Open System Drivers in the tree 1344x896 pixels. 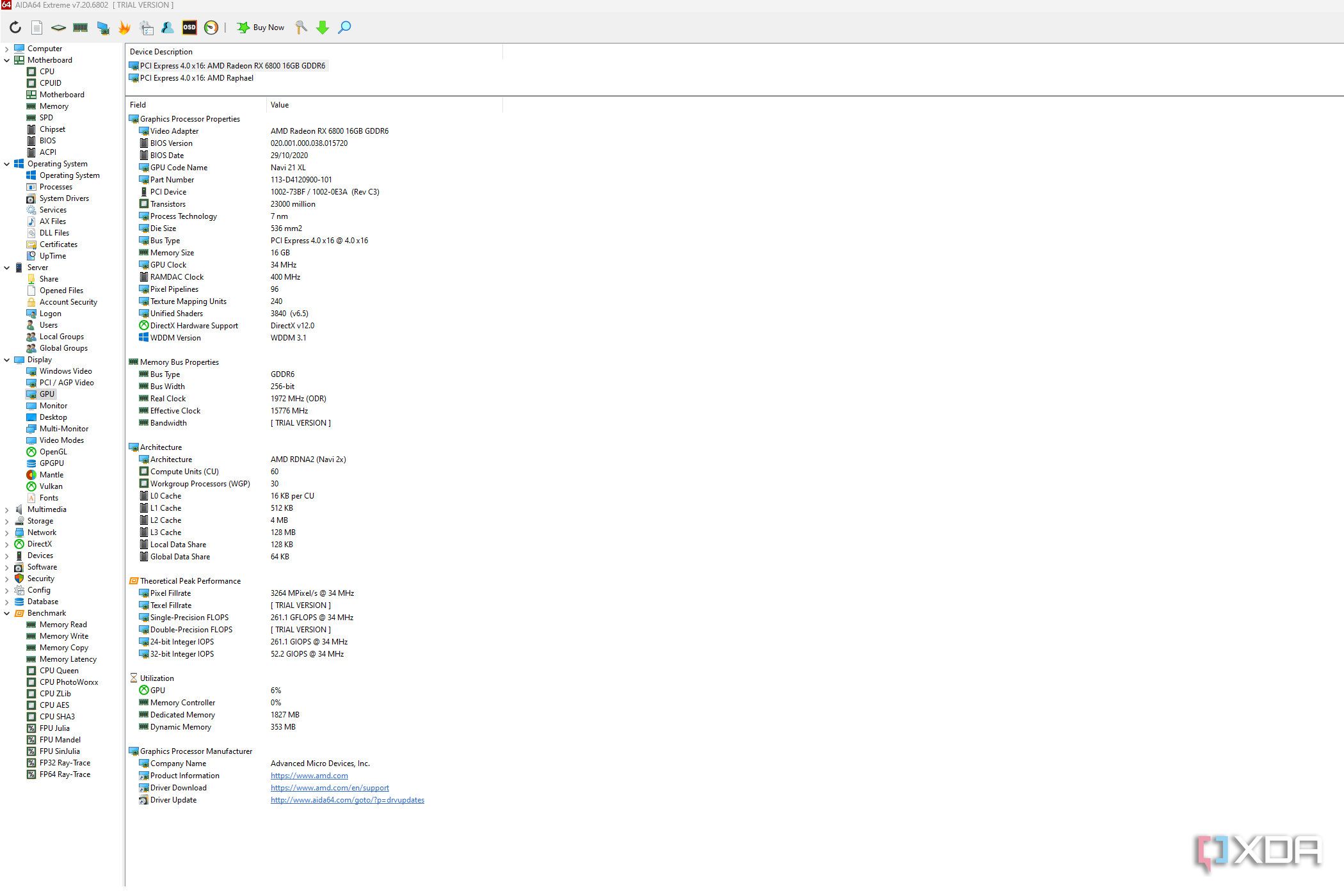pyautogui.click(x=58, y=198)
